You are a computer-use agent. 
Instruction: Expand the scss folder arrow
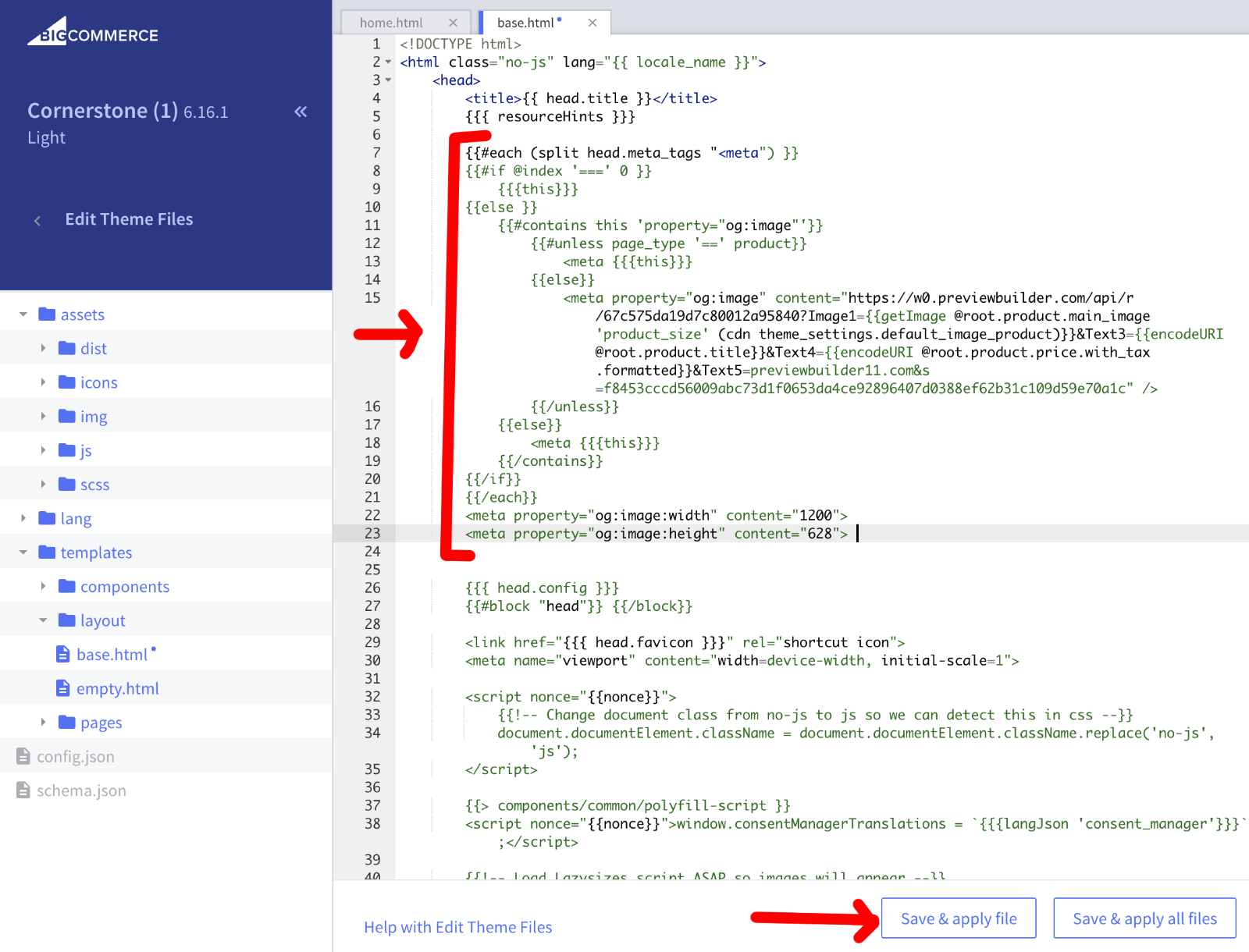coord(43,484)
